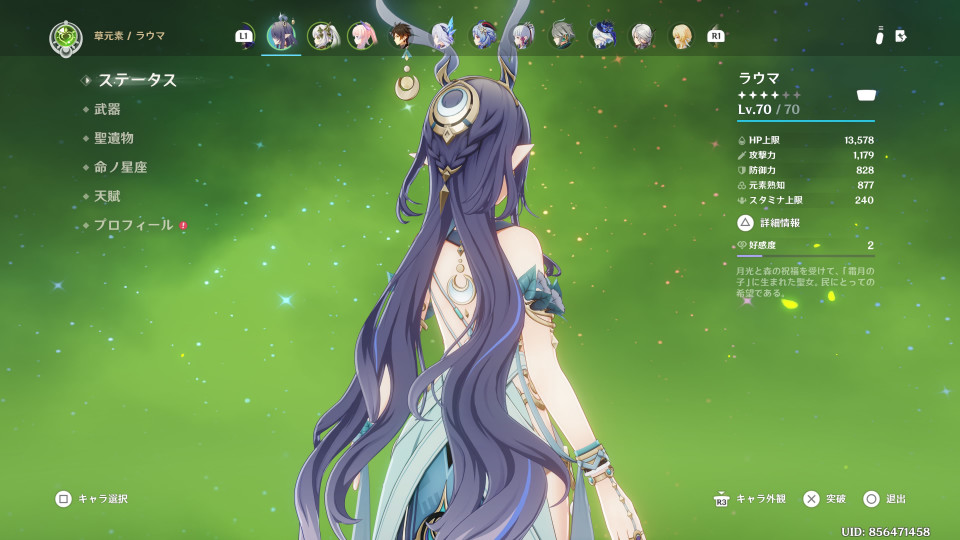
Task: Click the 防御力 shield icon
Action: (741, 170)
